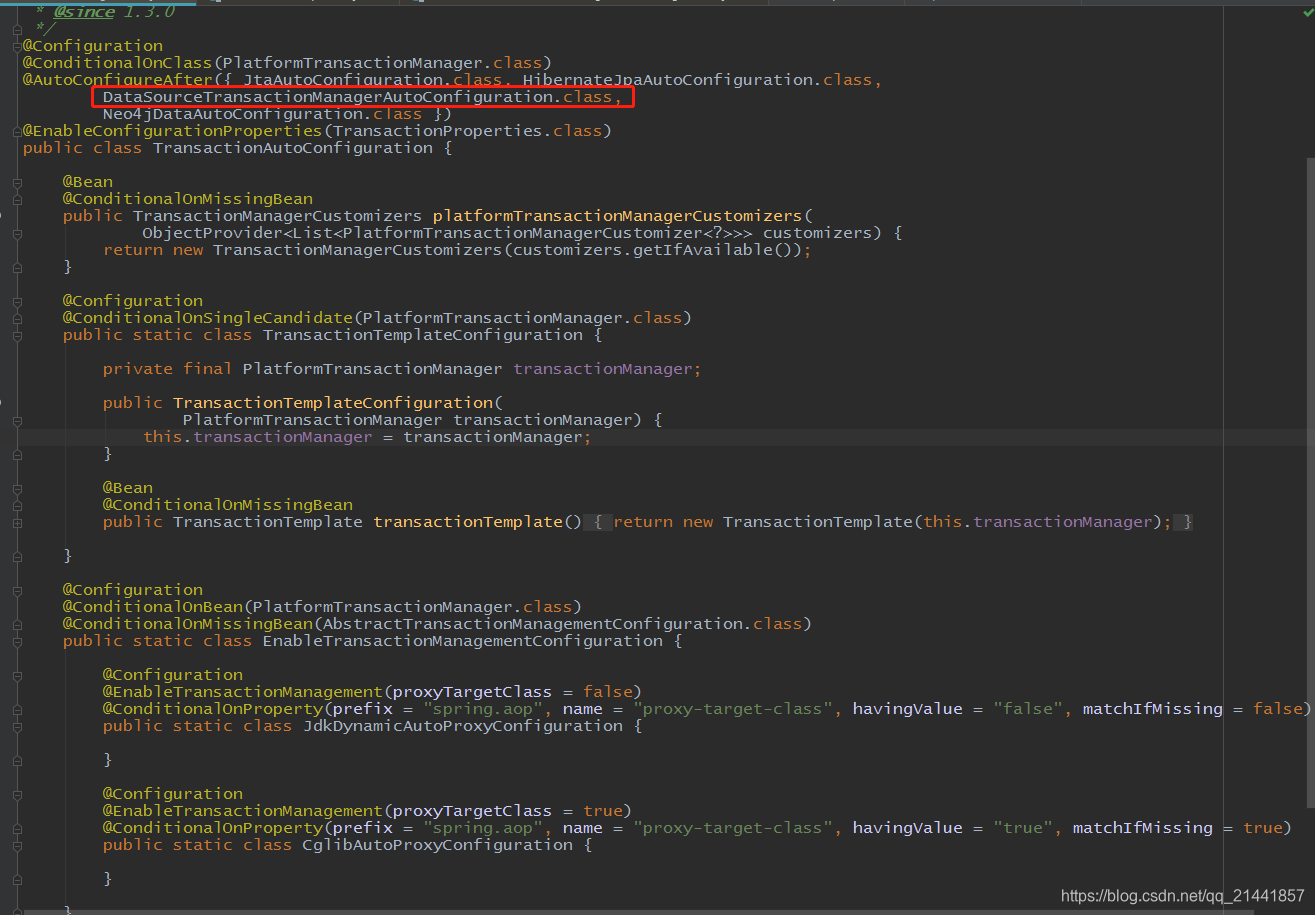Image resolution: width=1315 pixels, height=915 pixels.
Task: Collapse JdkDynamicAutoProxyConfiguration class via gutter fold marker
Action: 17,726
